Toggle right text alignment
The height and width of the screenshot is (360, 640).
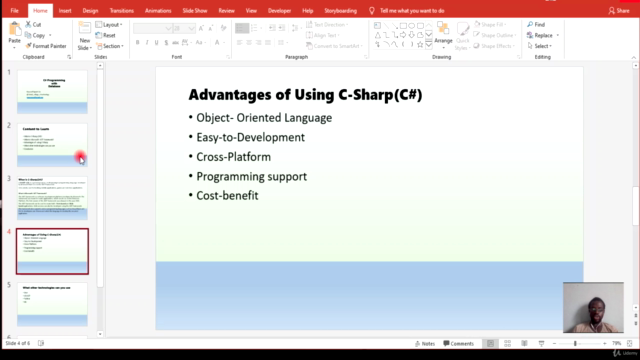(258, 42)
